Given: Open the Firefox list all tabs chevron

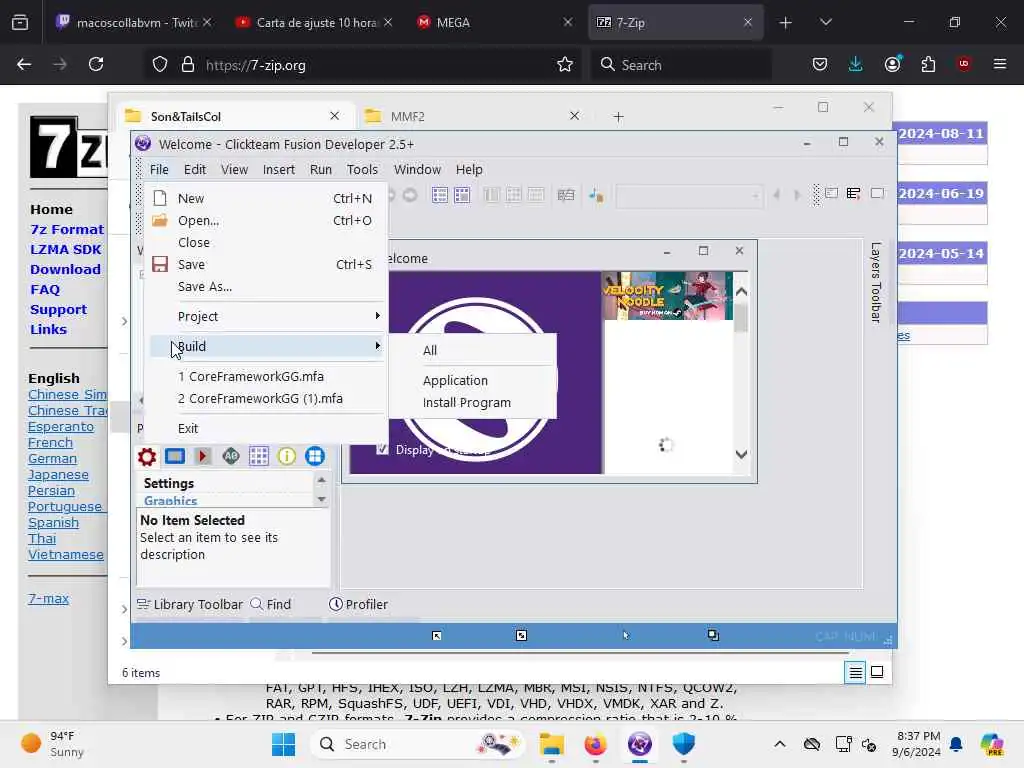Looking at the screenshot, I should (x=825, y=22).
